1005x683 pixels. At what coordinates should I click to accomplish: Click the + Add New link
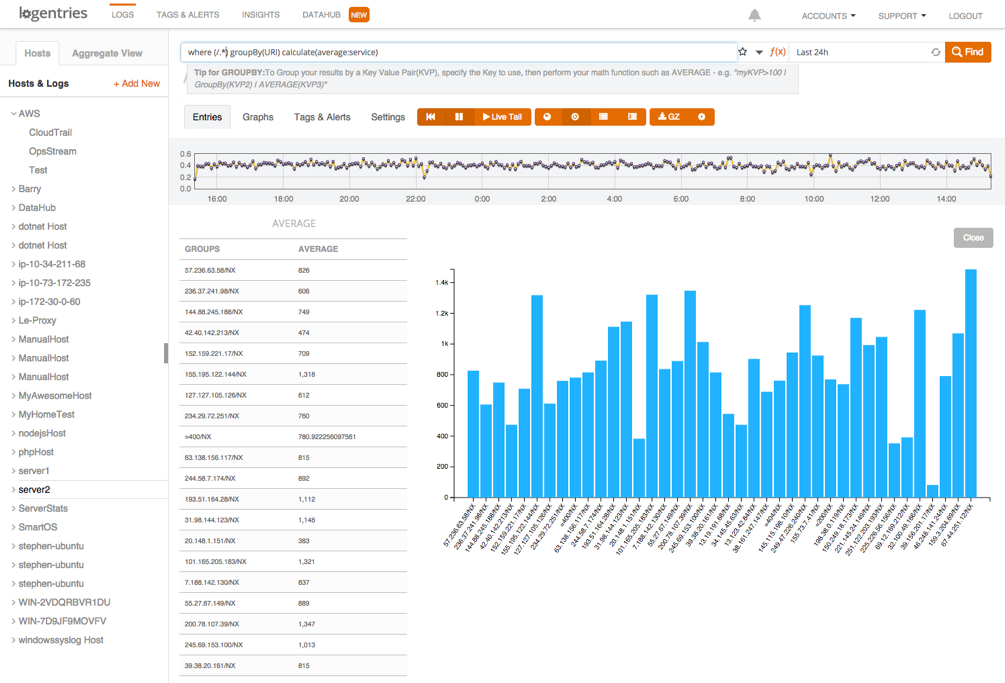point(136,84)
